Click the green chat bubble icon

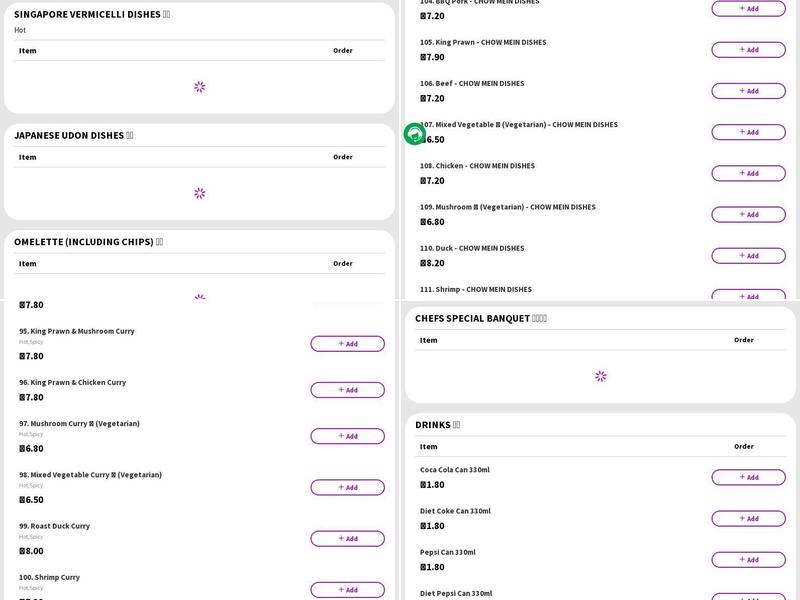click(x=414, y=134)
